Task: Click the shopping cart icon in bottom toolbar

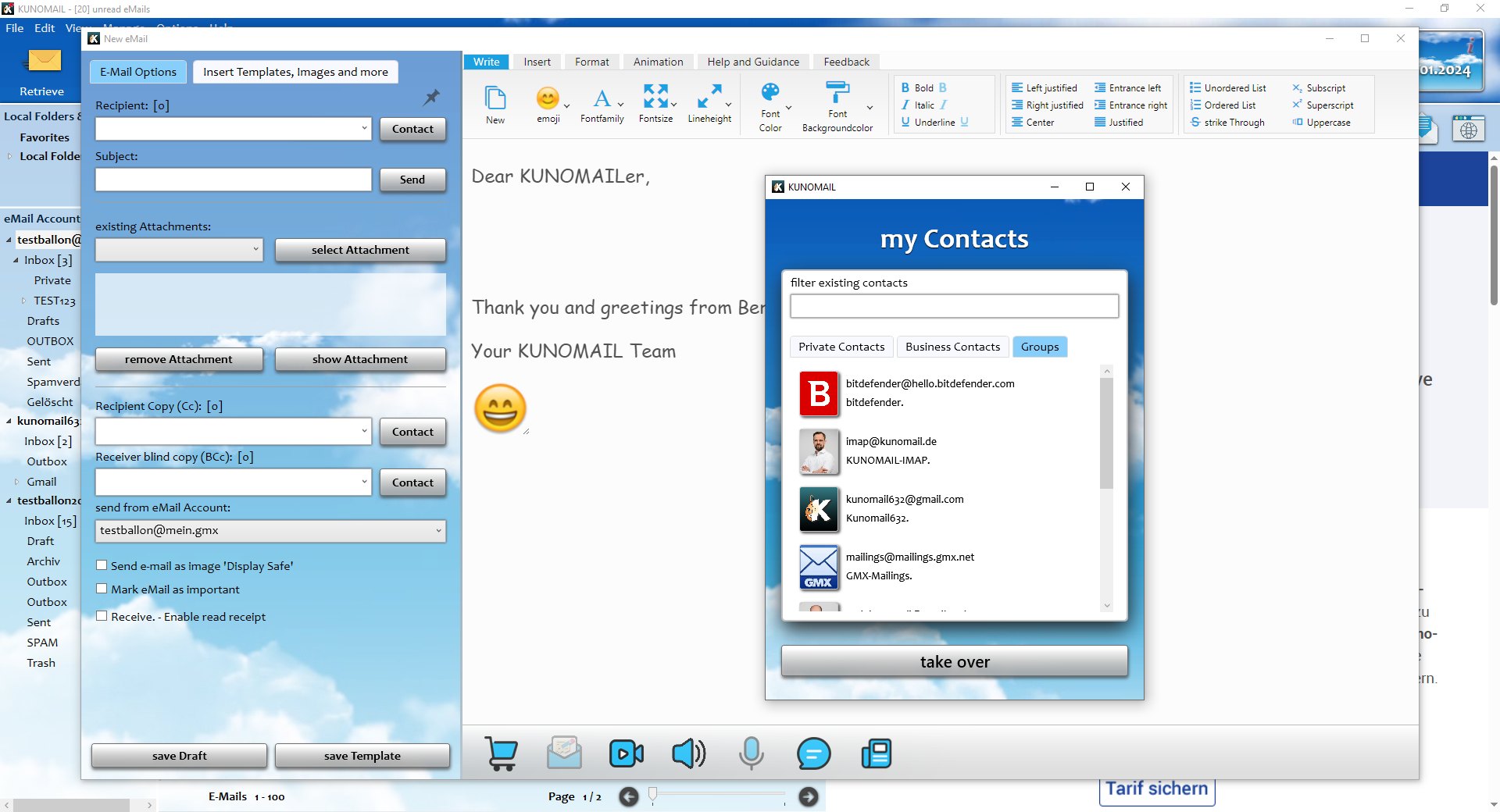Action: click(501, 753)
